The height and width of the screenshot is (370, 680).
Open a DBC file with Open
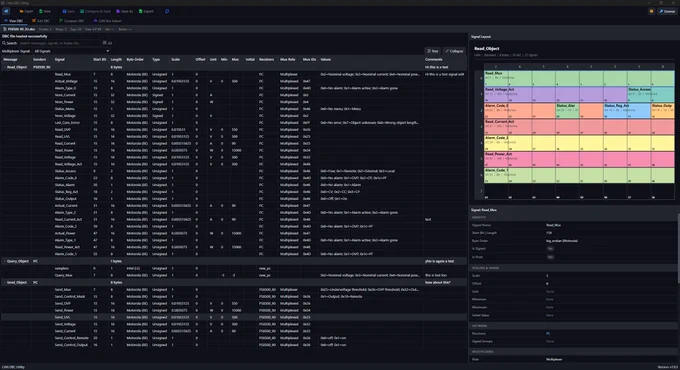(26, 11)
